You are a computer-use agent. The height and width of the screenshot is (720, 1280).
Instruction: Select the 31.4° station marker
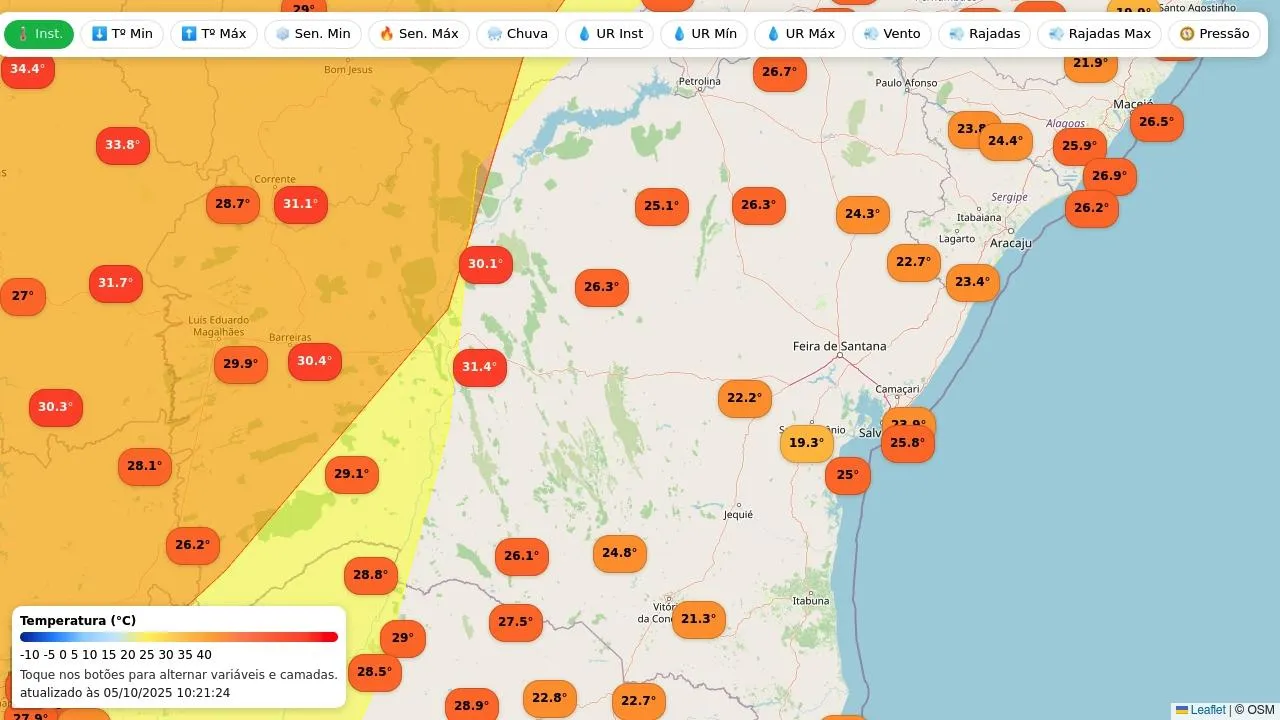[x=479, y=367]
